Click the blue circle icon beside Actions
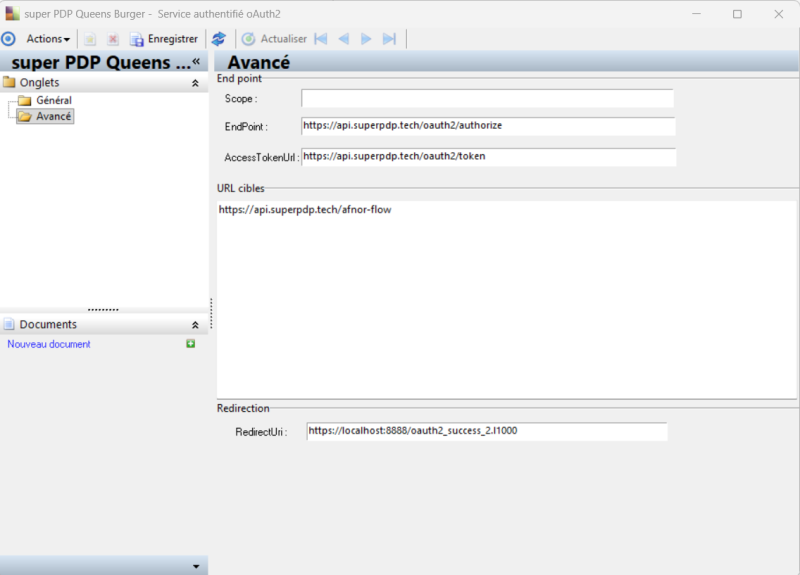 click(9, 39)
